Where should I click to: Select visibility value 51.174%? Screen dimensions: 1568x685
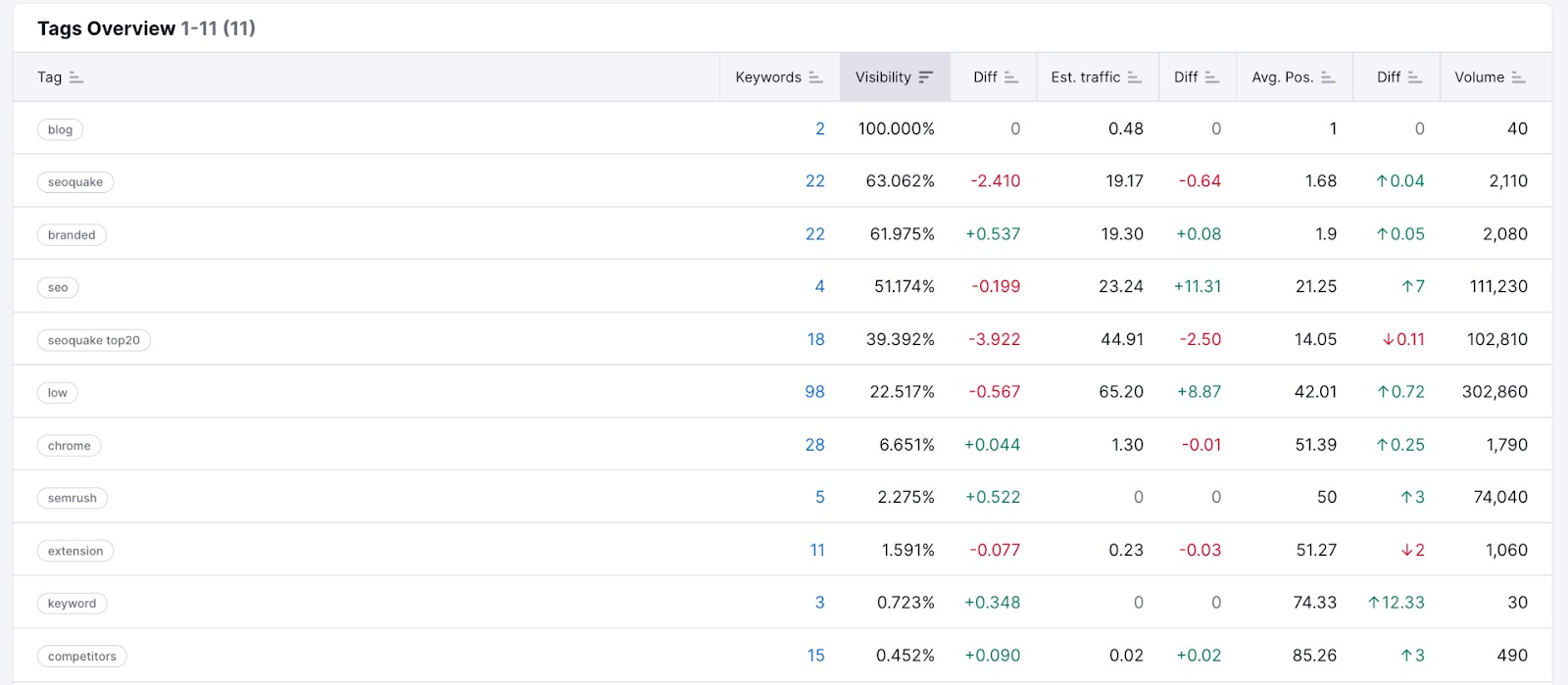[x=905, y=286]
